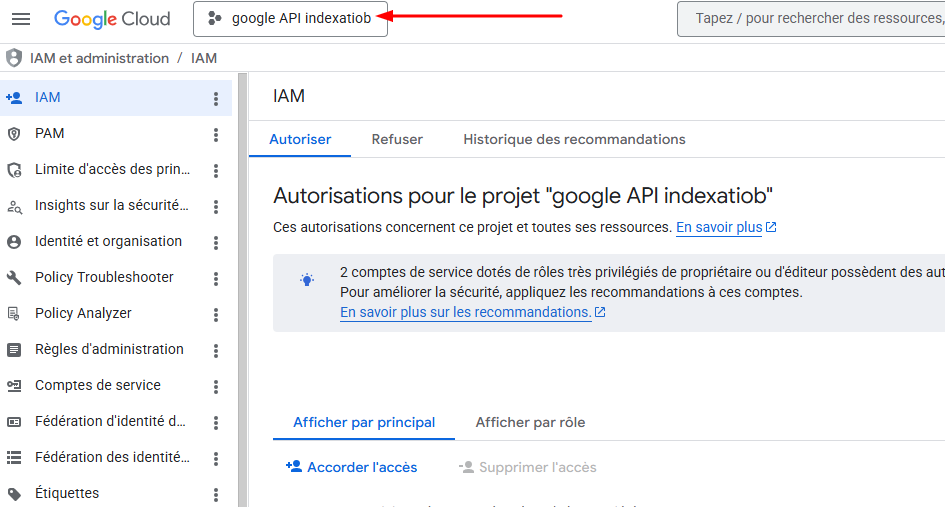Click the Fédération d'identité card icon
Viewport: 945px width, 507px height.
point(14,422)
